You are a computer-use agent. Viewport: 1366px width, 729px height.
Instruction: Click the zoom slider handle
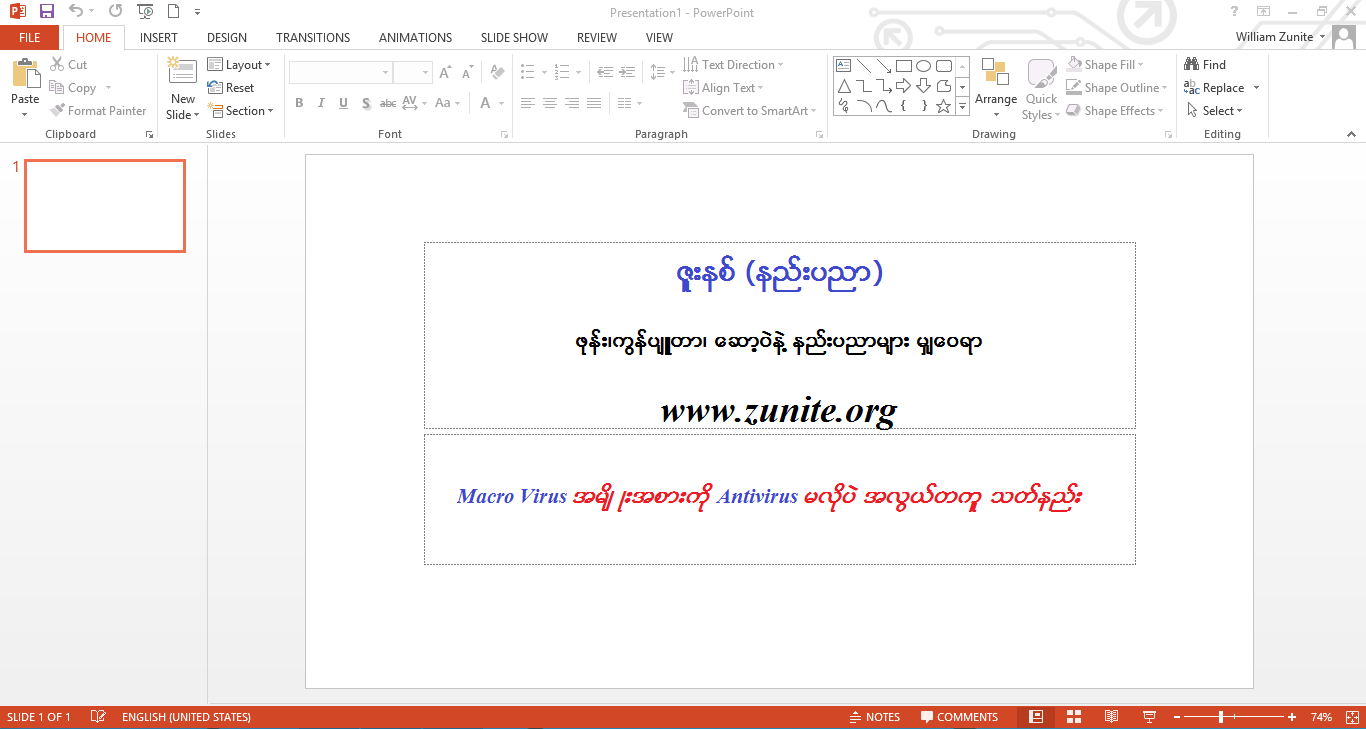click(x=1221, y=717)
